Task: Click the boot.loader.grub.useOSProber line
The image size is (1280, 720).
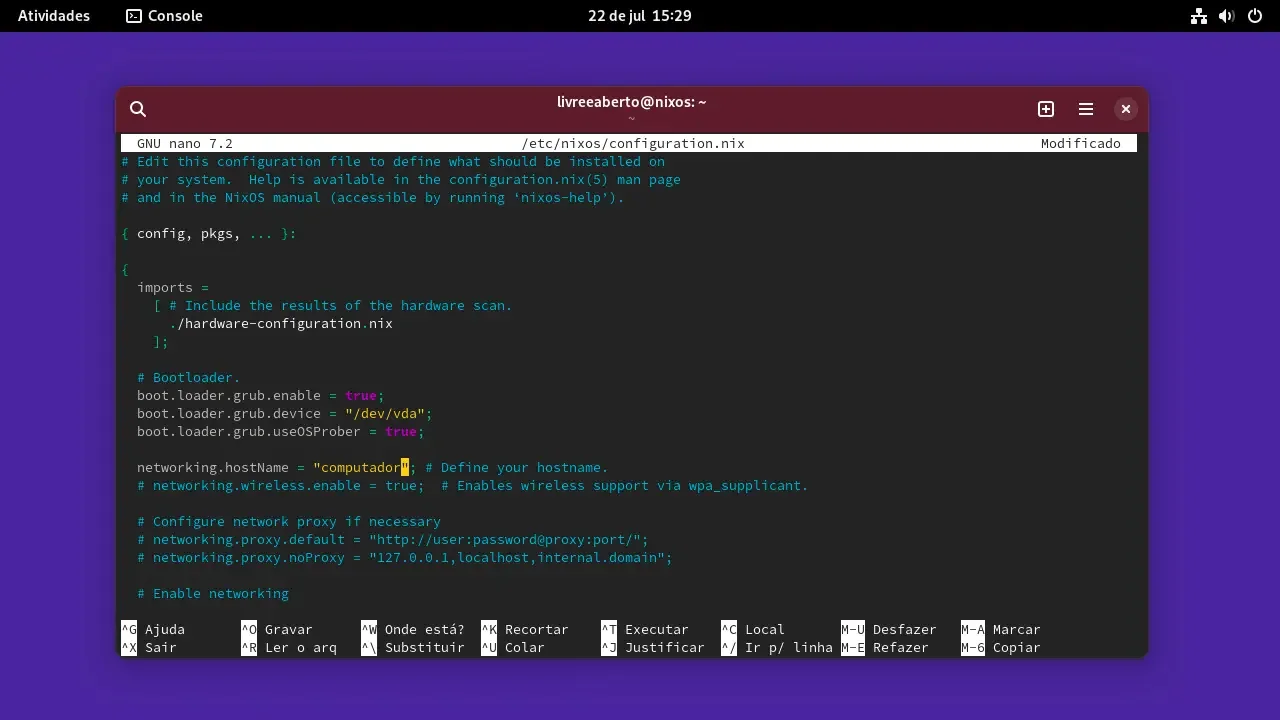Action: point(281,432)
